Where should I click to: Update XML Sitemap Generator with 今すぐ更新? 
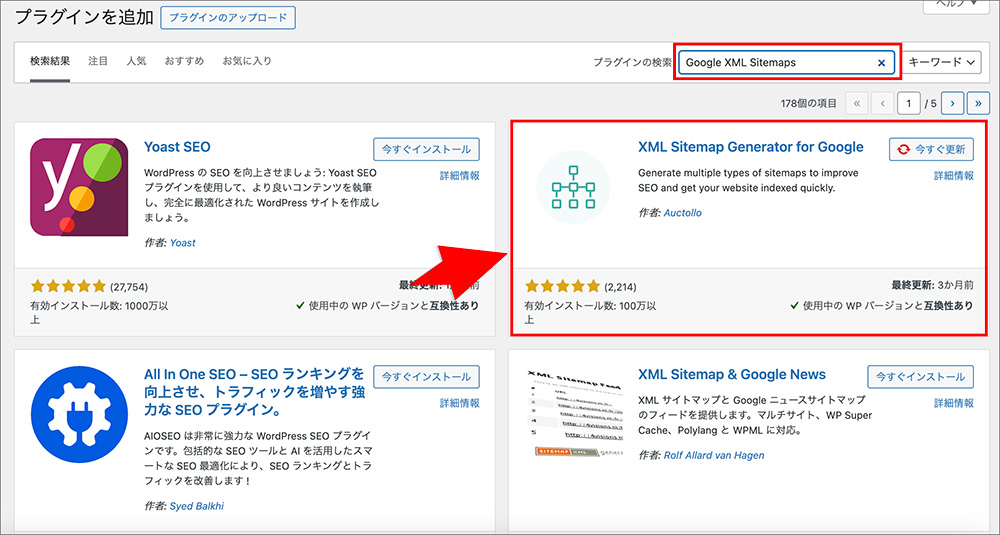coord(931,149)
